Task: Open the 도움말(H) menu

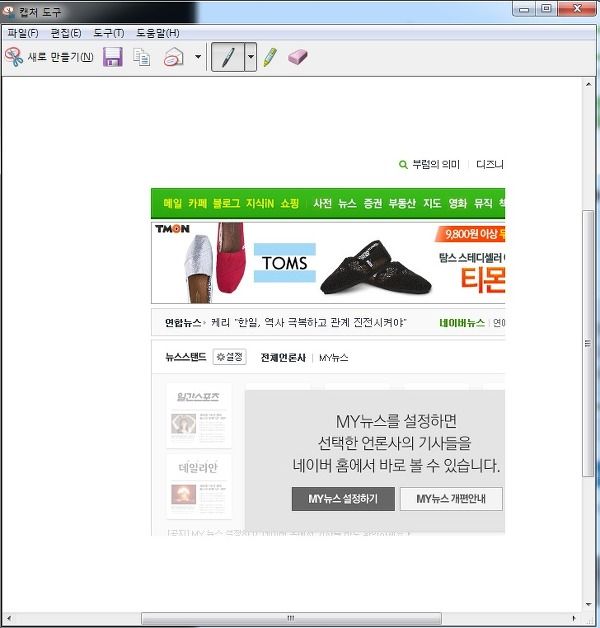Action: [x=158, y=33]
